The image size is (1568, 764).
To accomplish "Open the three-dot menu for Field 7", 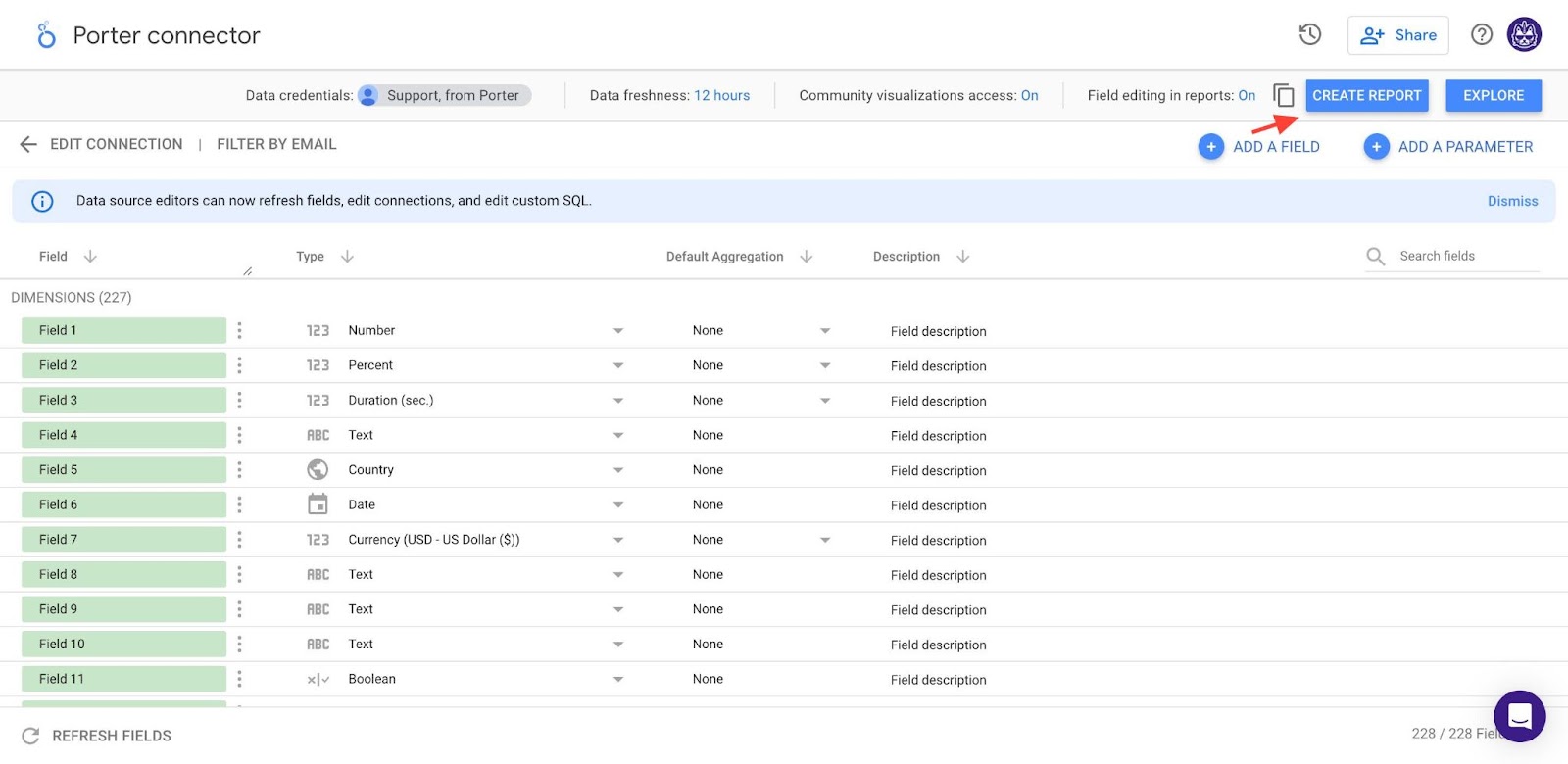I will coord(239,539).
